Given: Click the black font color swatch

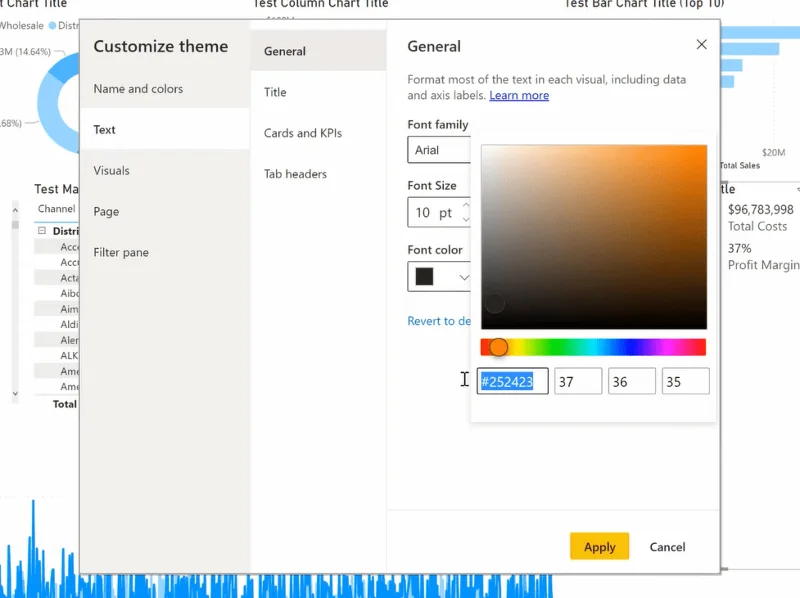Looking at the screenshot, I should click(x=424, y=277).
